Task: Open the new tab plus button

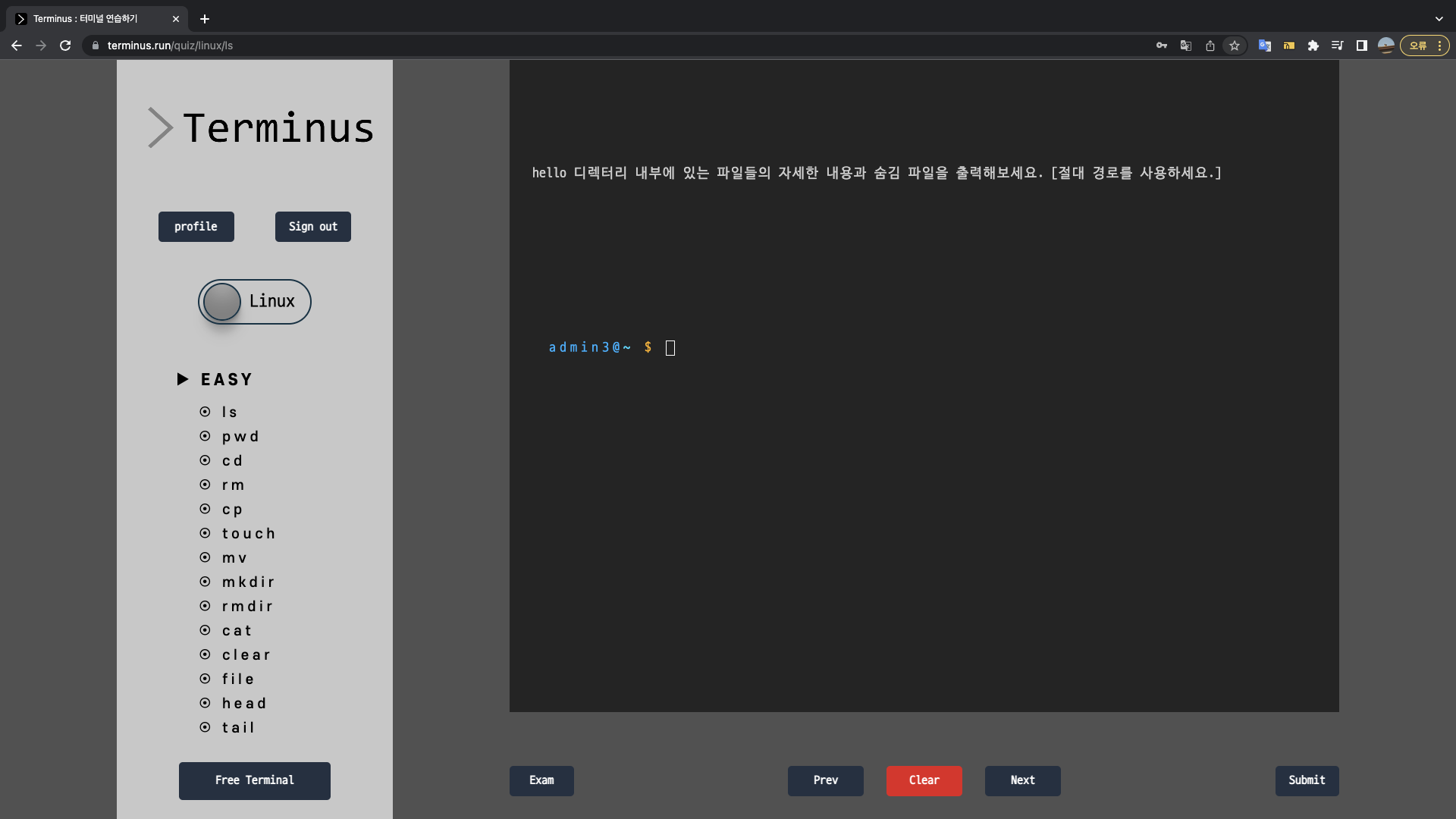Action: [205, 19]
